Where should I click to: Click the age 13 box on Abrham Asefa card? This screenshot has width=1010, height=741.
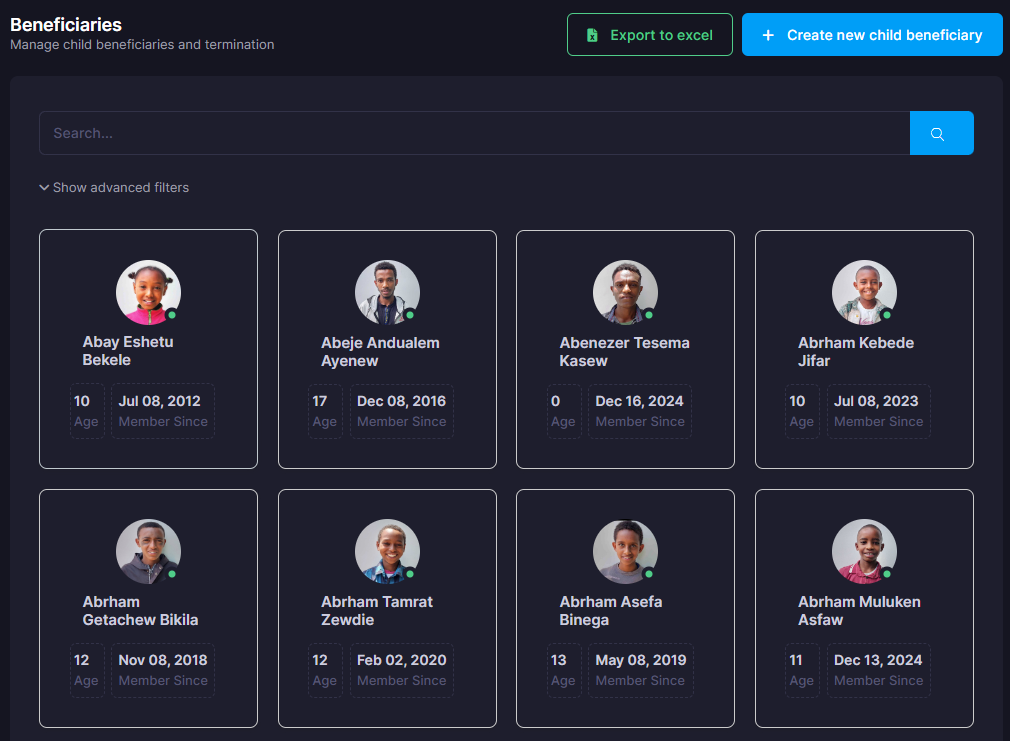click(564, 670)
